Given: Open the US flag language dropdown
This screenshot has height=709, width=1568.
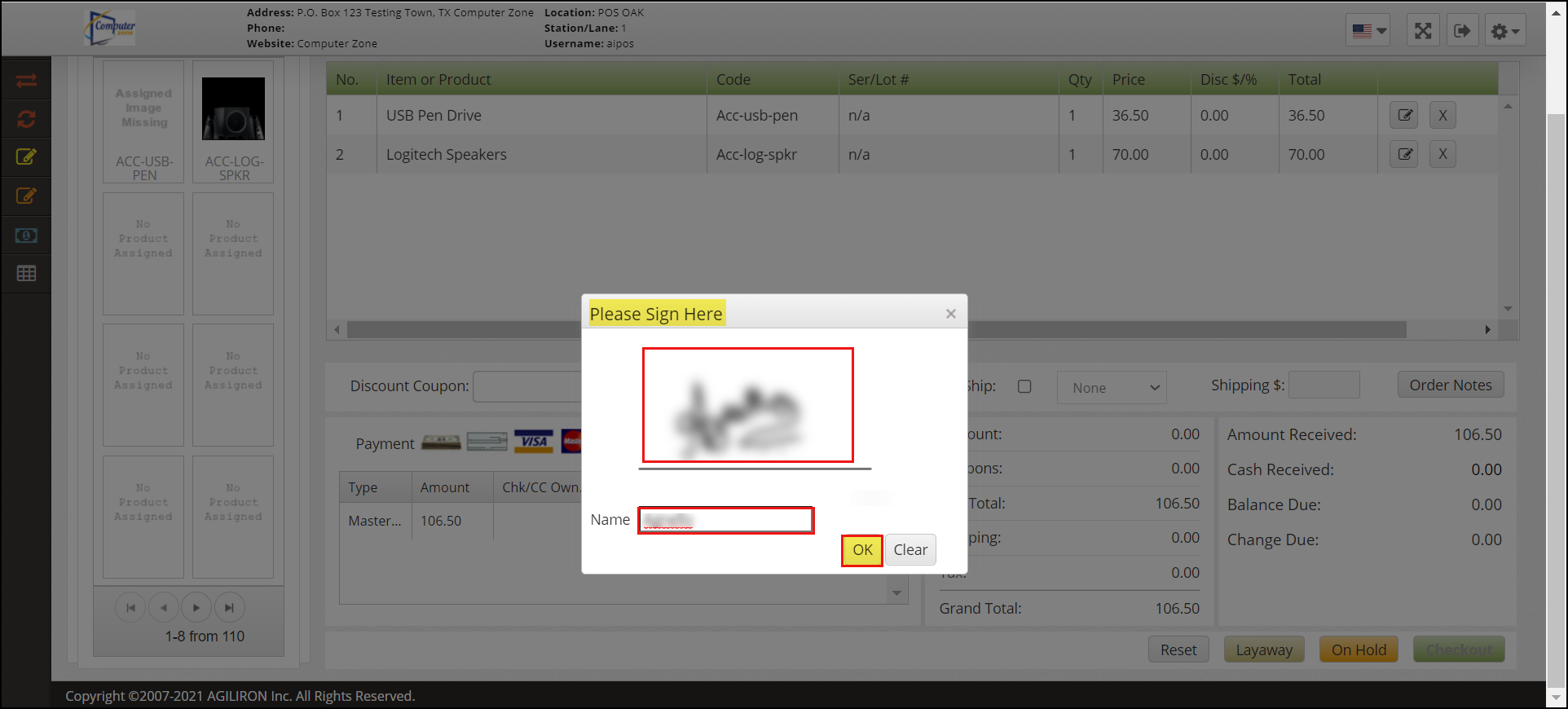Looking at the screenshot, I should pyautogui.click(x=1368, y=31).
